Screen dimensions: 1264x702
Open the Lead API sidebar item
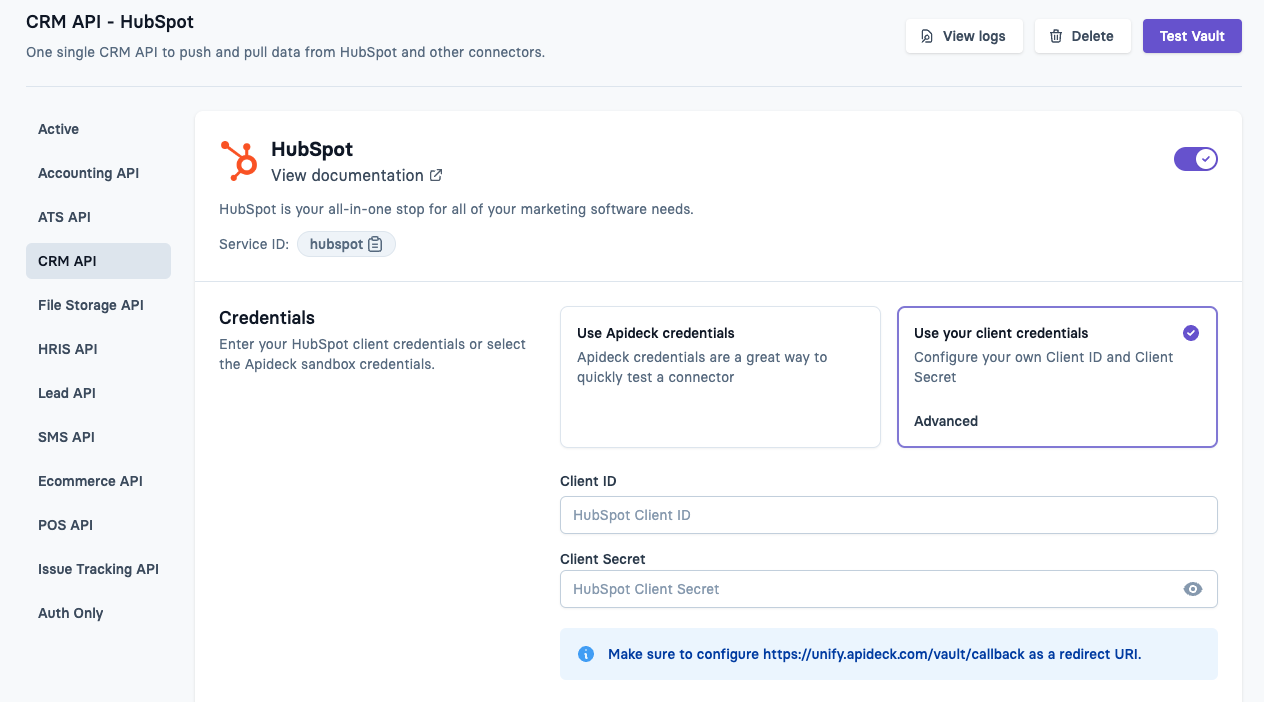(x=98, y=393)
